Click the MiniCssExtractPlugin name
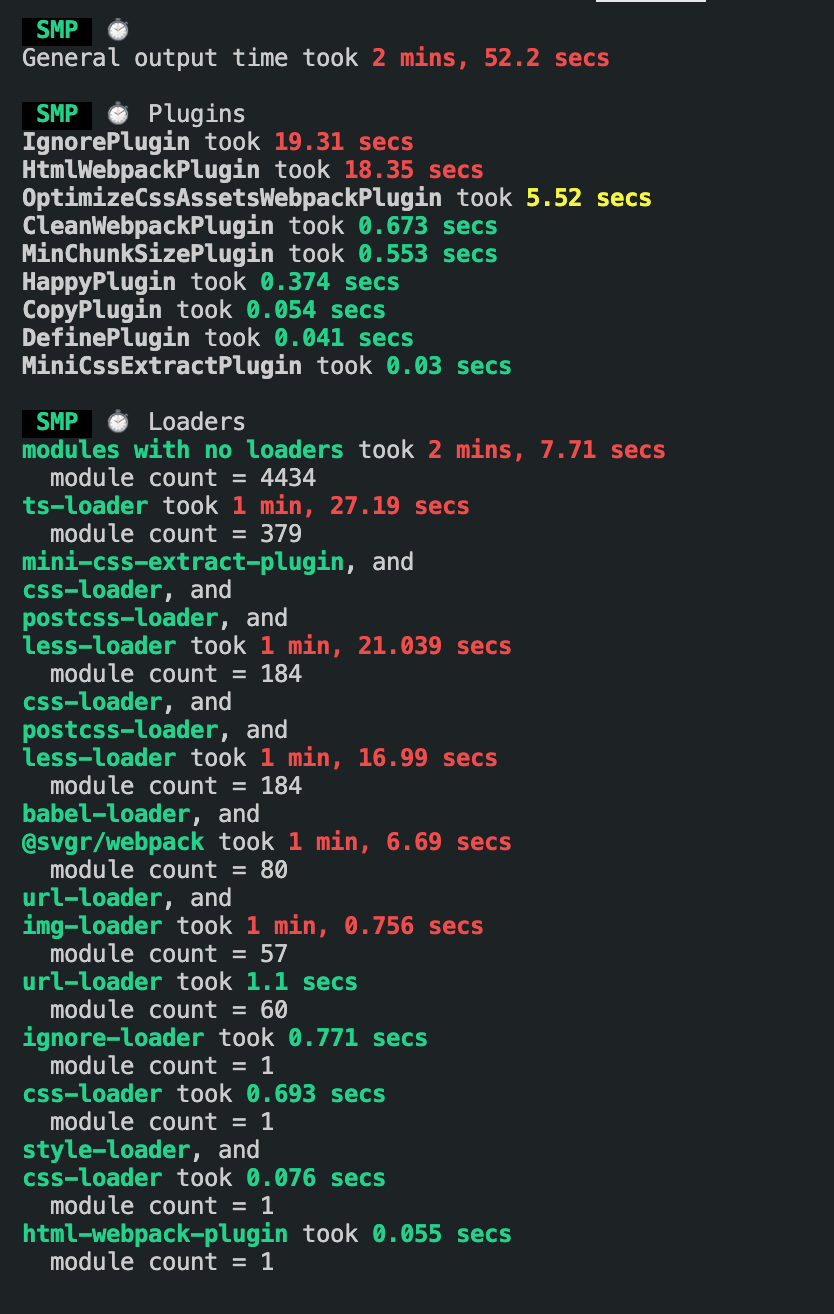Image resolution: width=834 pixels, height=1314 pixels. [x=161, y=366]
